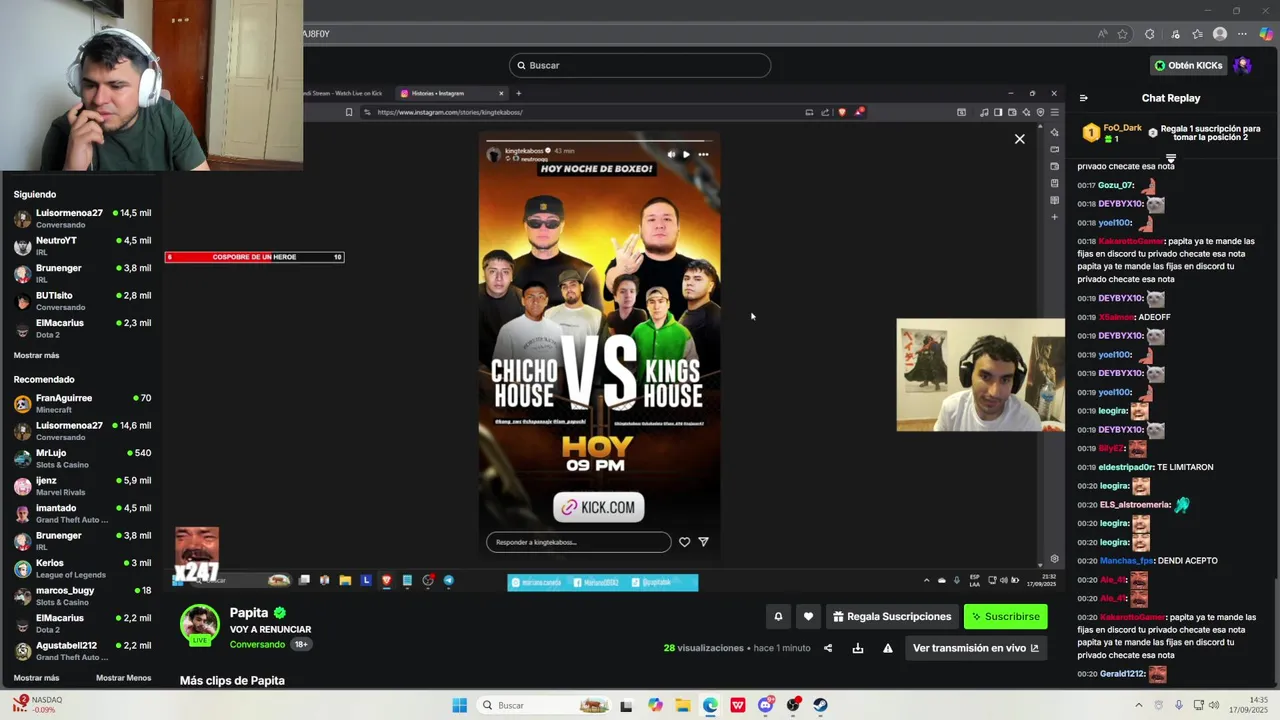Image resolution: width=1280 pixels, height=720 pixels.
Task: Open Edge Copilot icon in browser toolbar
Action: (1265, 34)
